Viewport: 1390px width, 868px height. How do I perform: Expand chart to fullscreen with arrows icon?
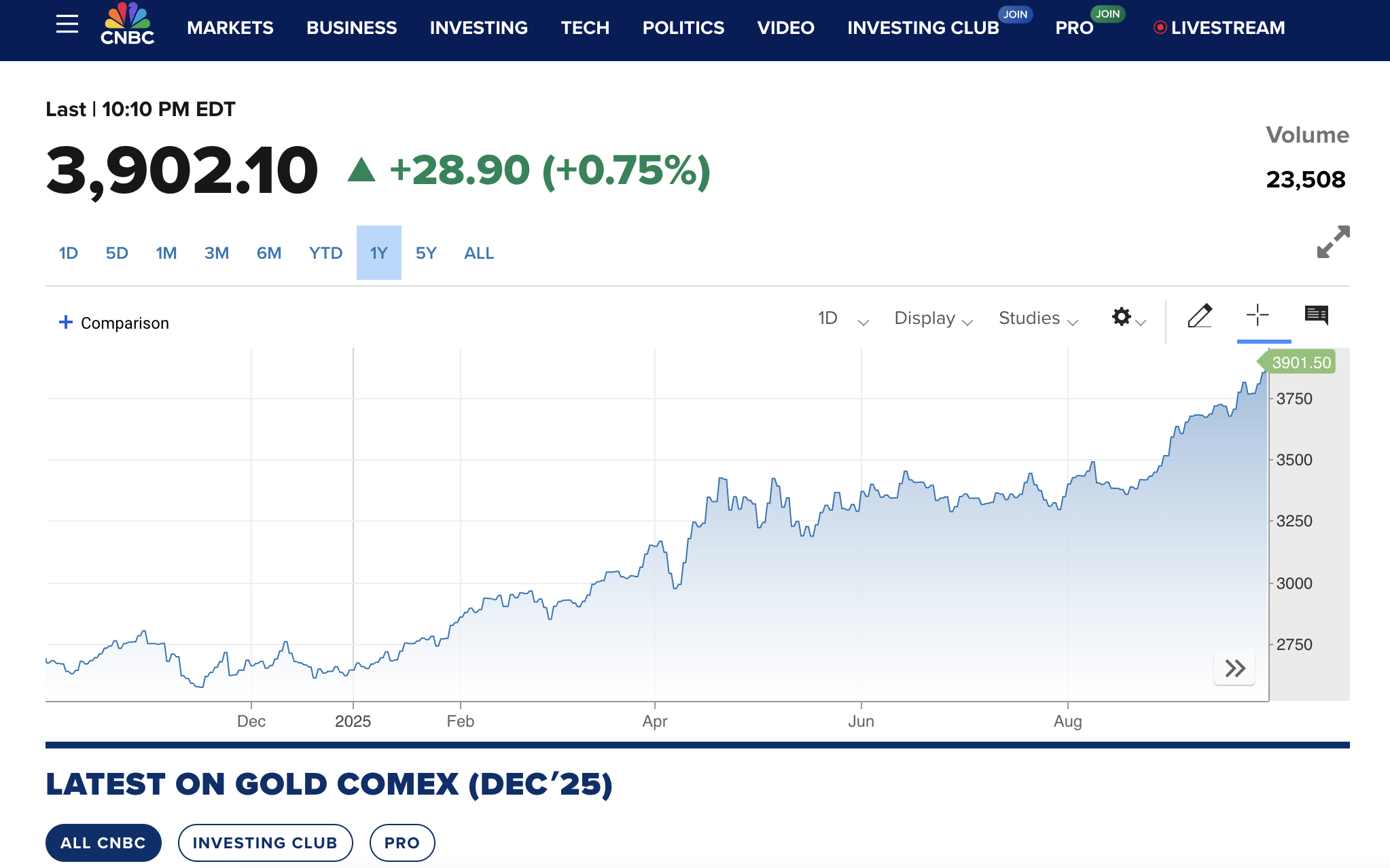click(x=1333, y=242)
